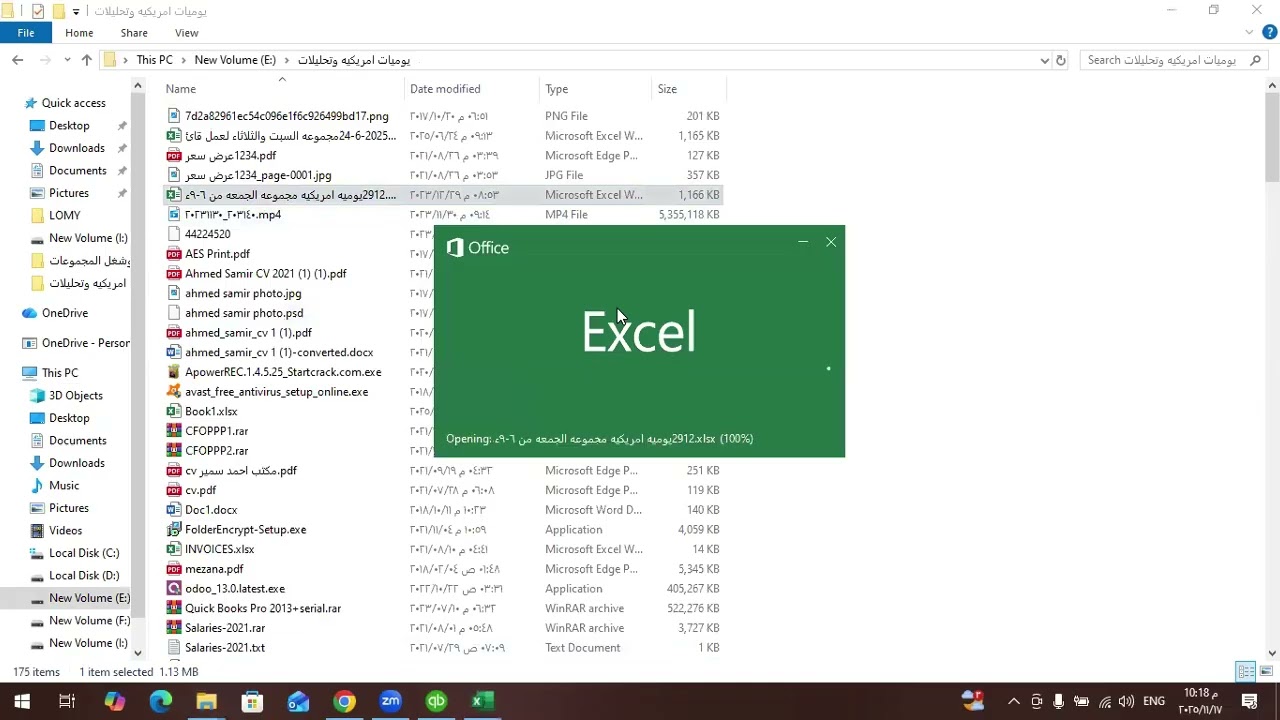
Task: Open the View ribbon tab
Action: pyautogui.click(x=187, y=33)
